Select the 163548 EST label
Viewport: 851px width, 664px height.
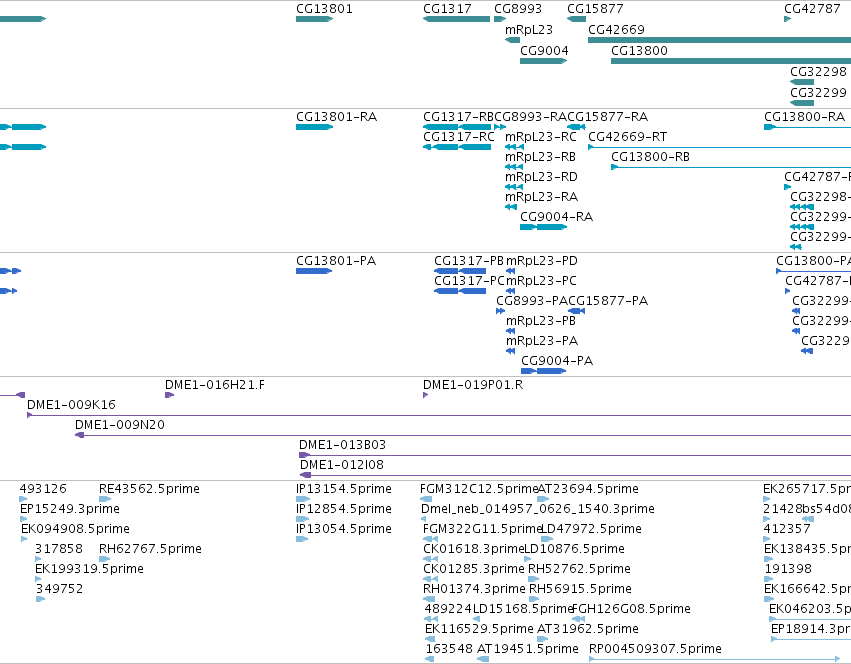449,649
